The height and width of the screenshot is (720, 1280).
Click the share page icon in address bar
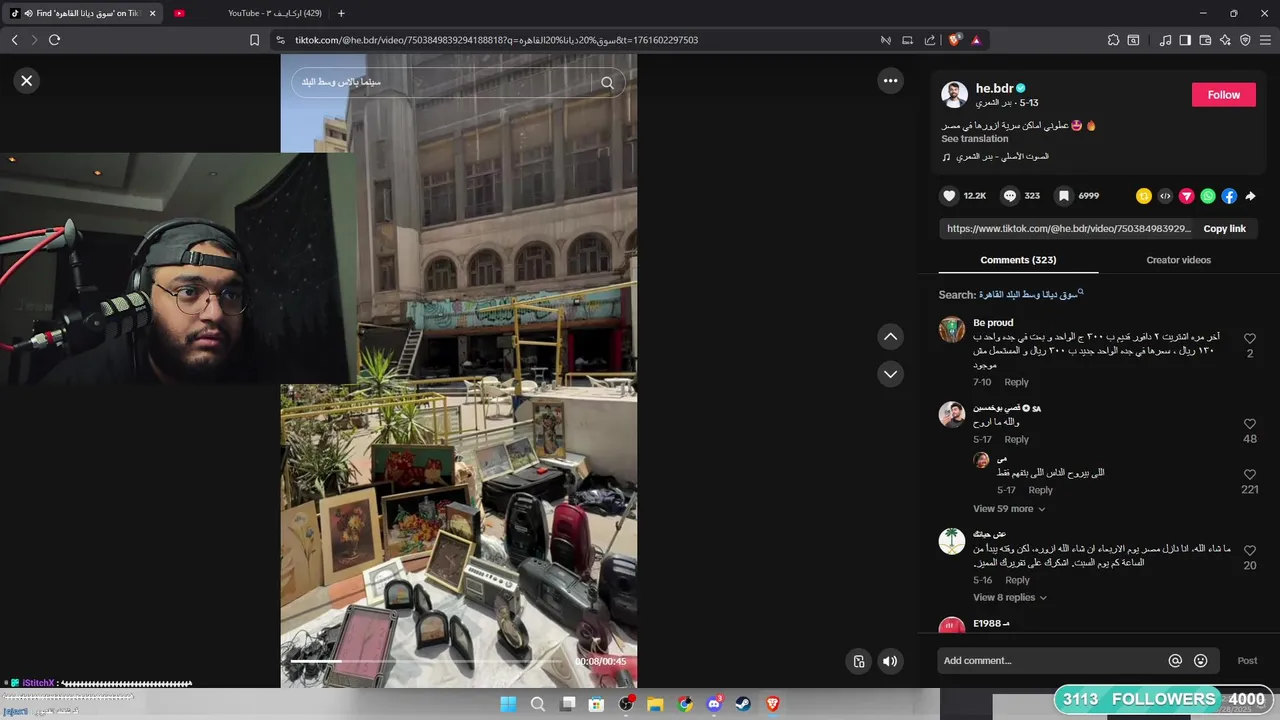[930, 40]
